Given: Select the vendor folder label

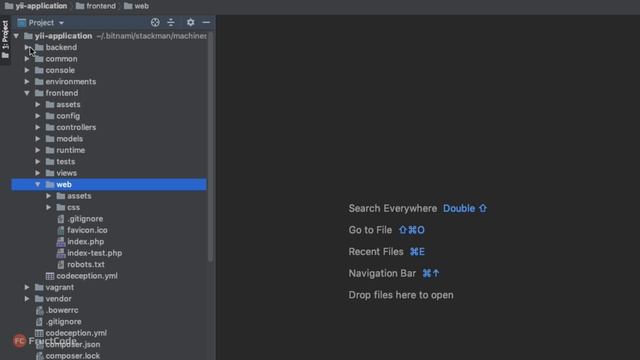Looking at the screenshot, I should point(58,299).
